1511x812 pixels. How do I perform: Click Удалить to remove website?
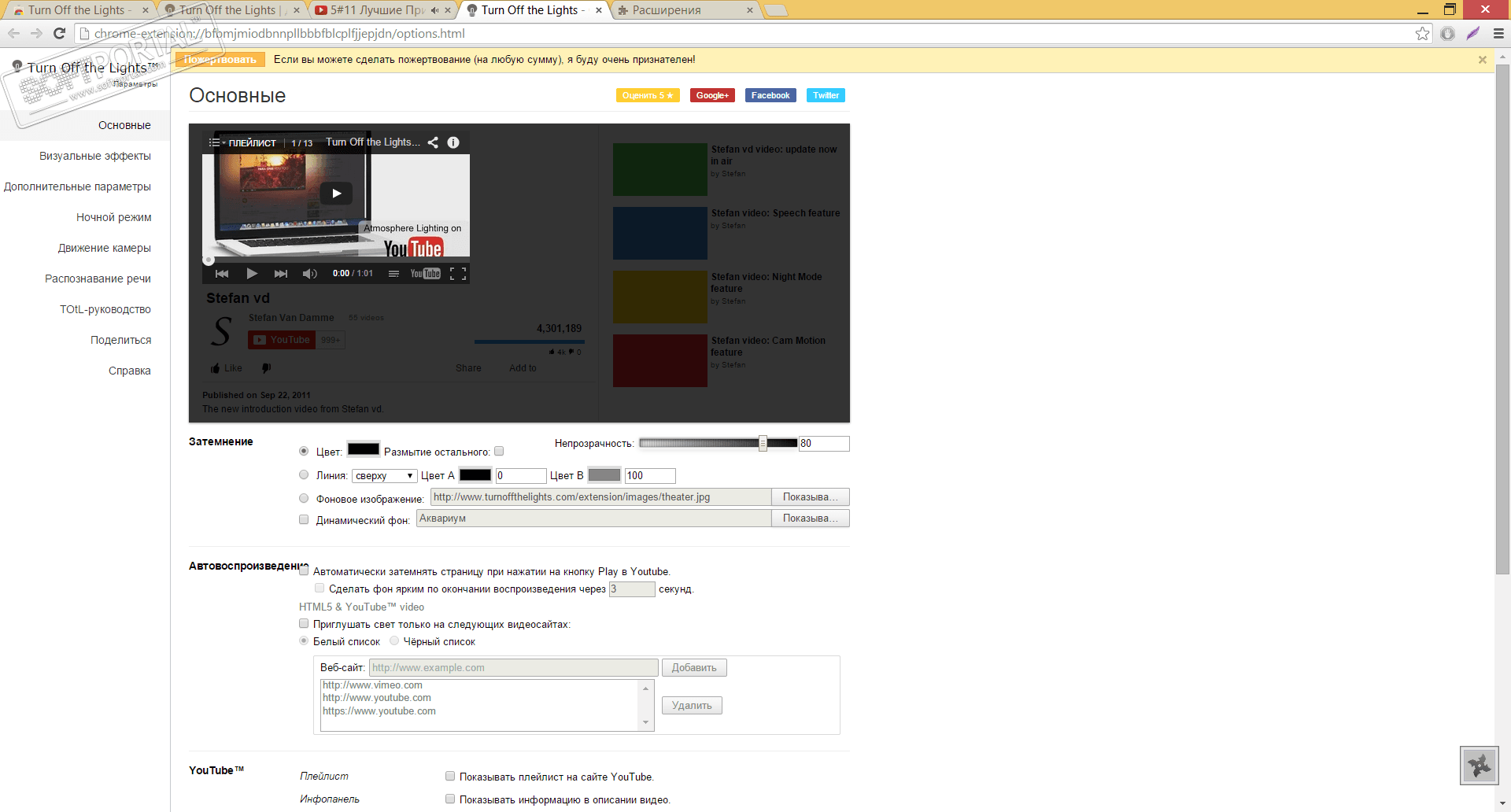692,705
